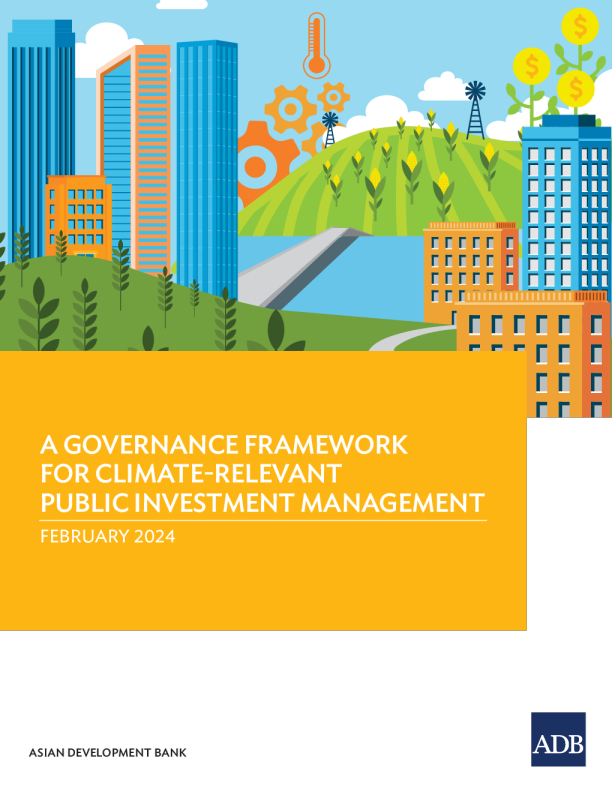Click the ADB logo square
The image size is (612, 792).
point(558,739)
